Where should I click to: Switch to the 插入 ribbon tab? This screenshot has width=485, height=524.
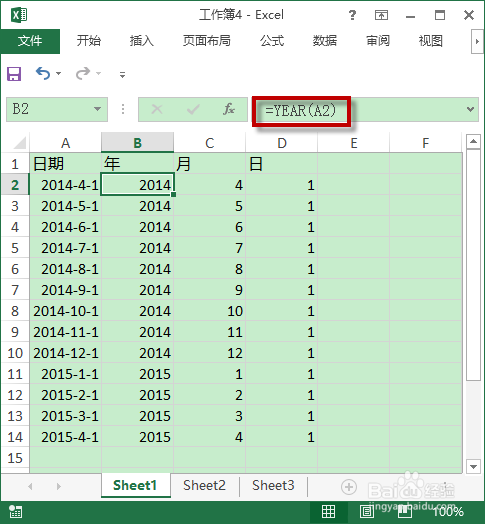(142, 41)
